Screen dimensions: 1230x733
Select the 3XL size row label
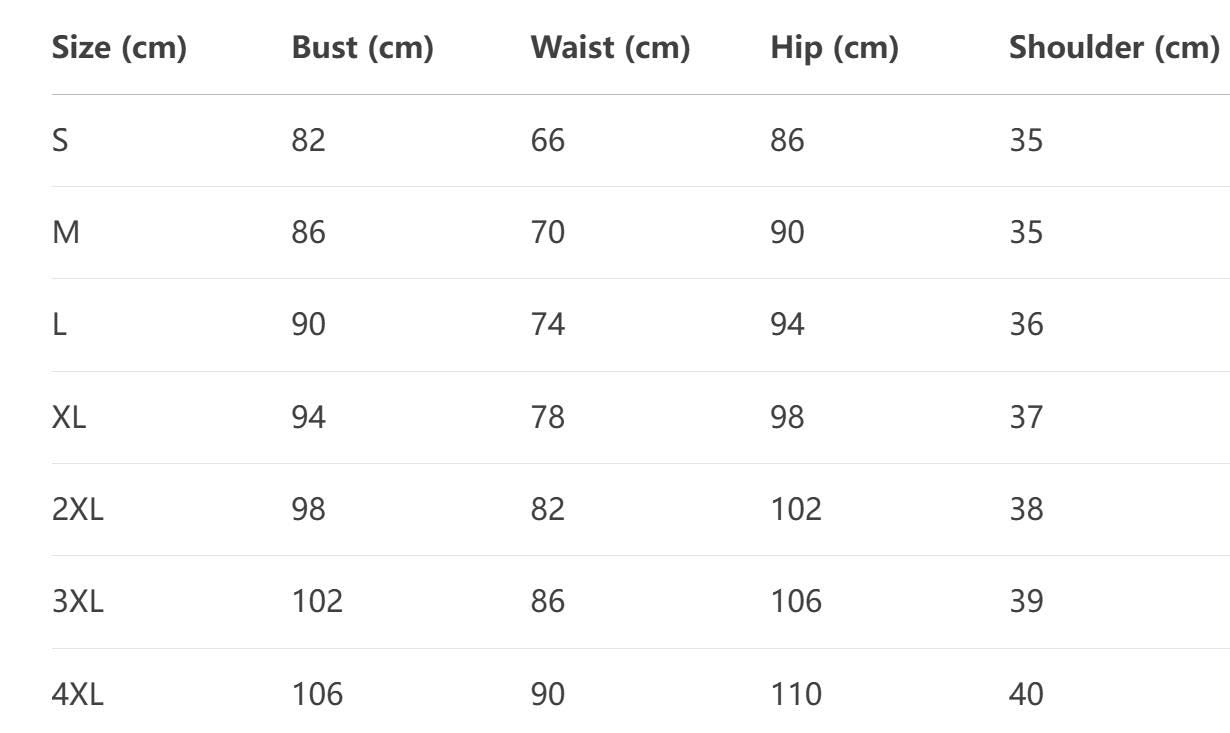click(78, 601)
